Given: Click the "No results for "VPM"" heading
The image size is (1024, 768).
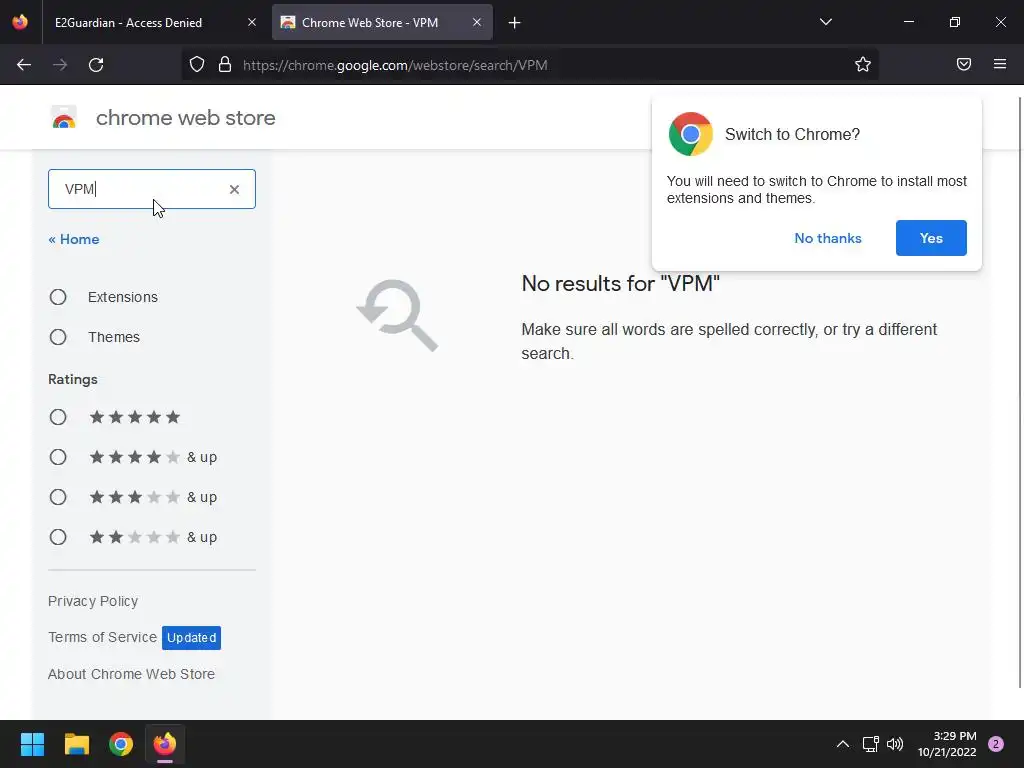Looking at the screenshot, I should [x=620, y=283].
